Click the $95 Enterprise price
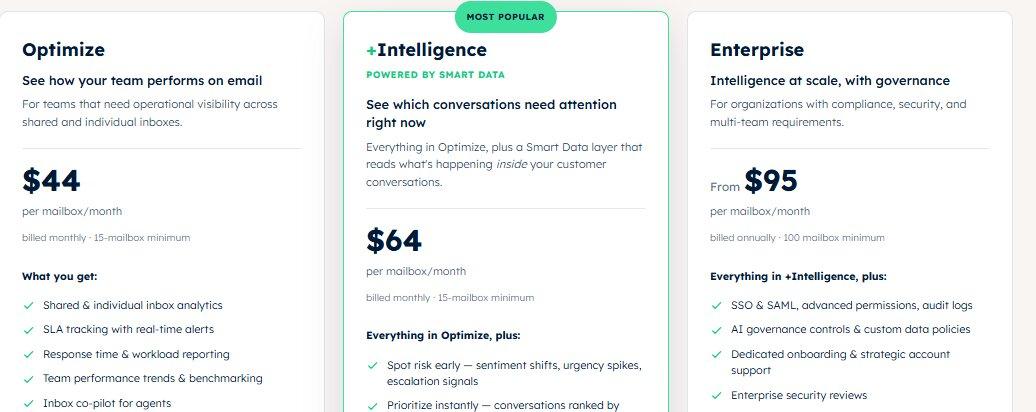 click(771, 181)
